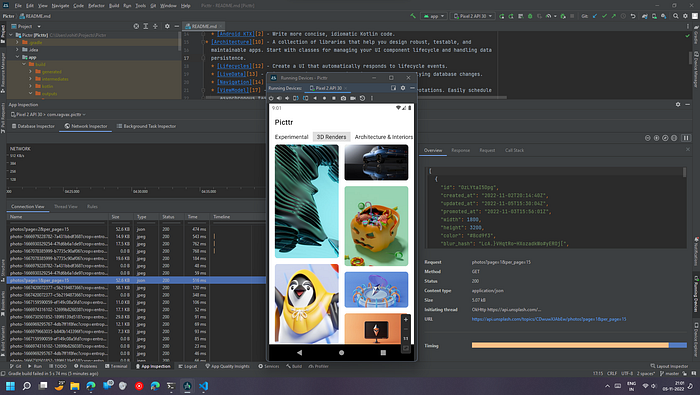Open the File menu
The image size is (700, 395).
pos(18,6)
